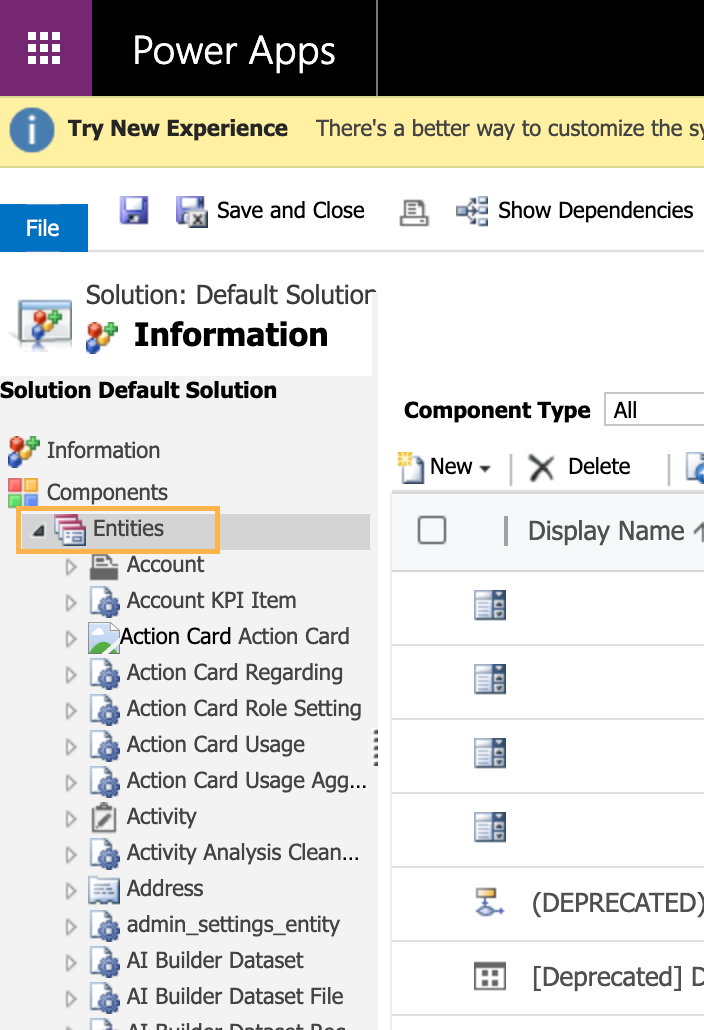Click the Save and Close icon
704x1030 pixels.
191,211
